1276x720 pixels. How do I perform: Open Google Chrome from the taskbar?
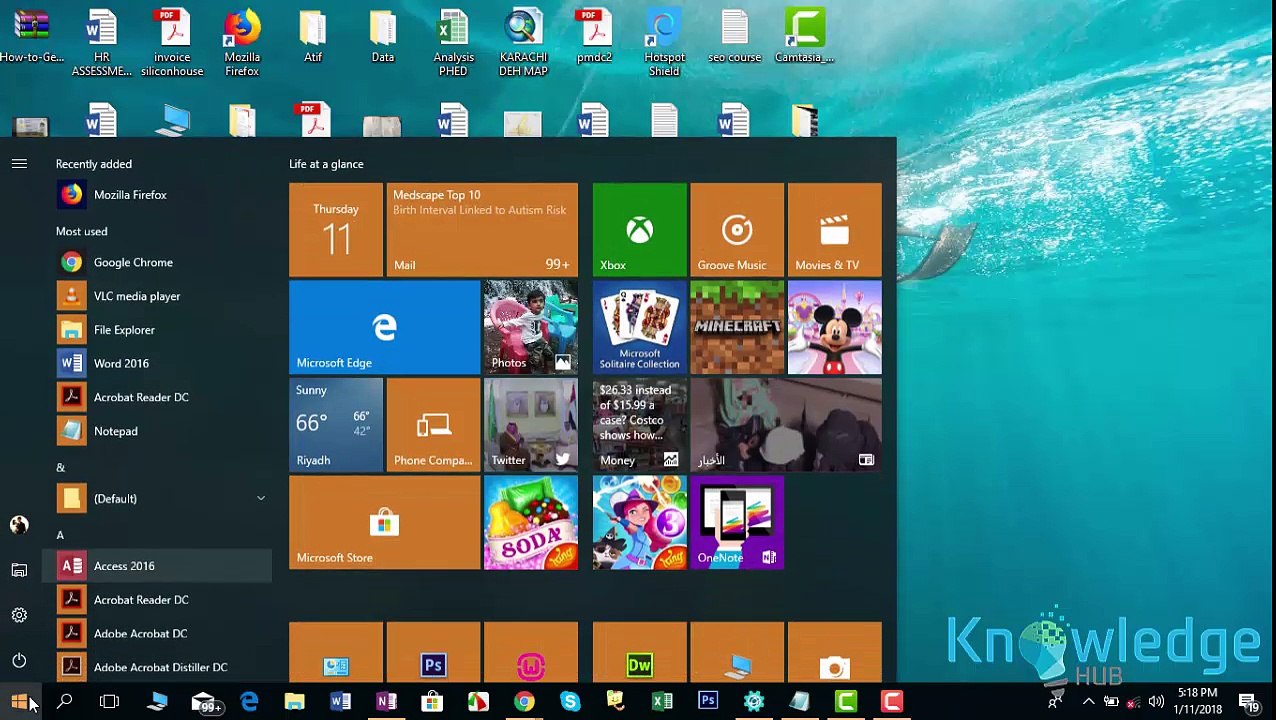(524, 702)
